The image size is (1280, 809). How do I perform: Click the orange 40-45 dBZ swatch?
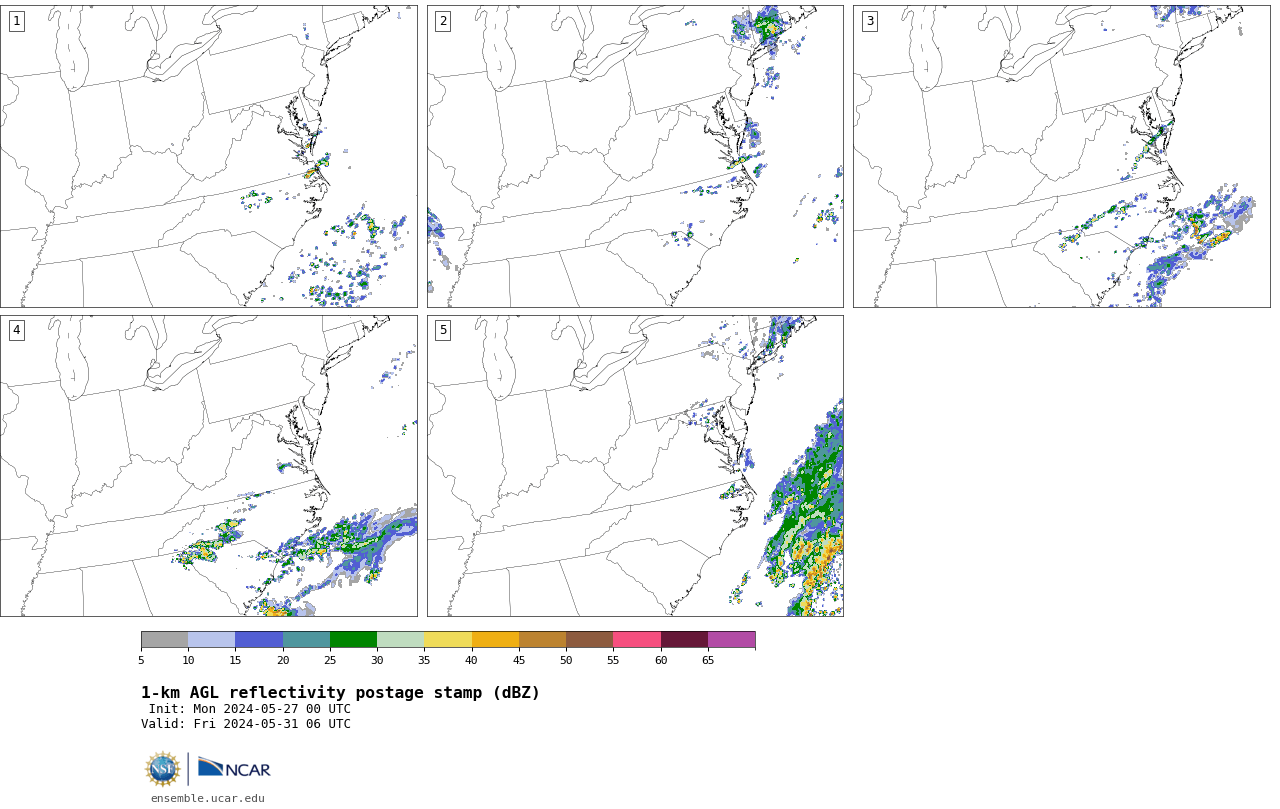[x=495, y=640]
